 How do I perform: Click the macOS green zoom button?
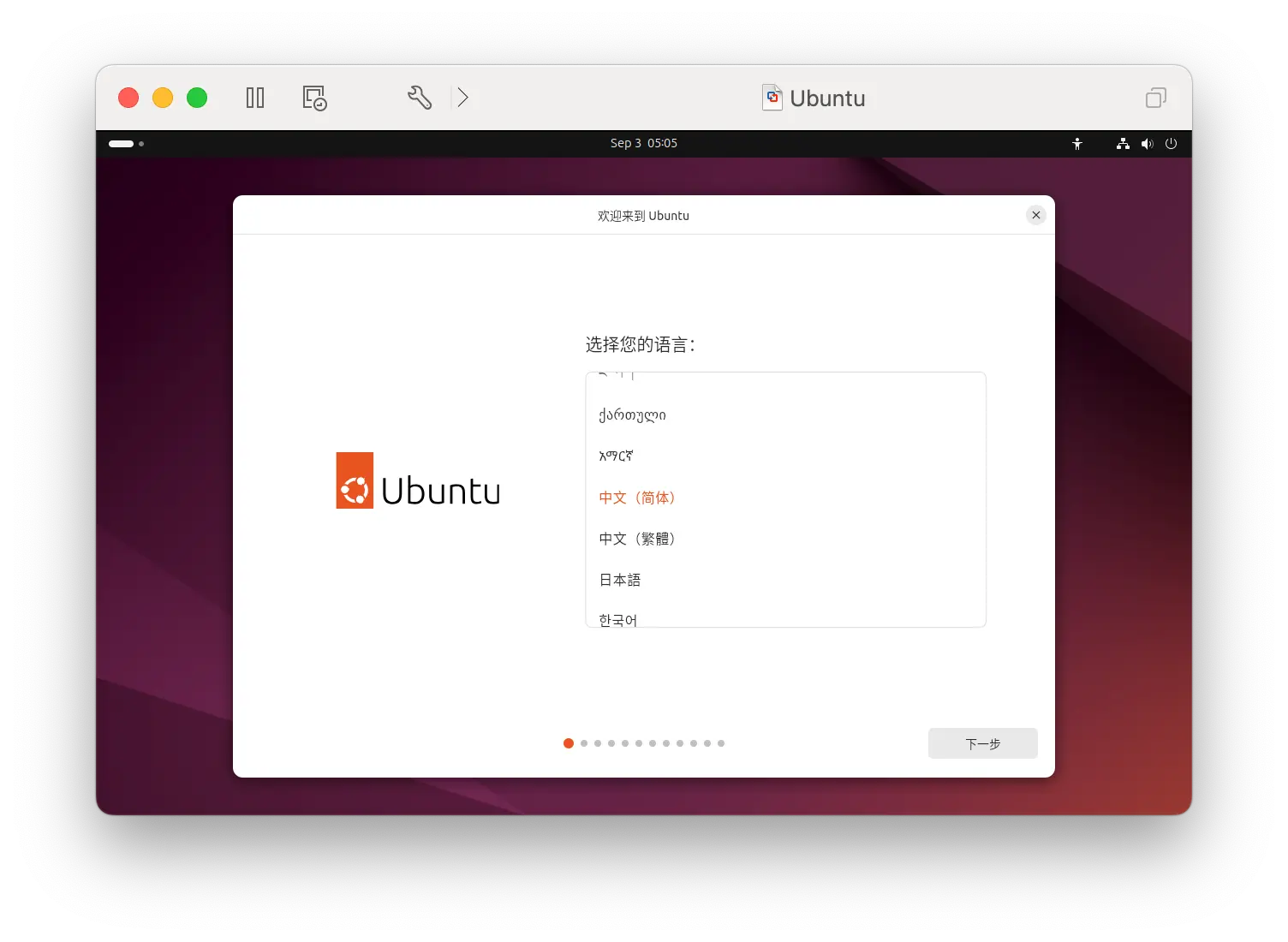197,98
